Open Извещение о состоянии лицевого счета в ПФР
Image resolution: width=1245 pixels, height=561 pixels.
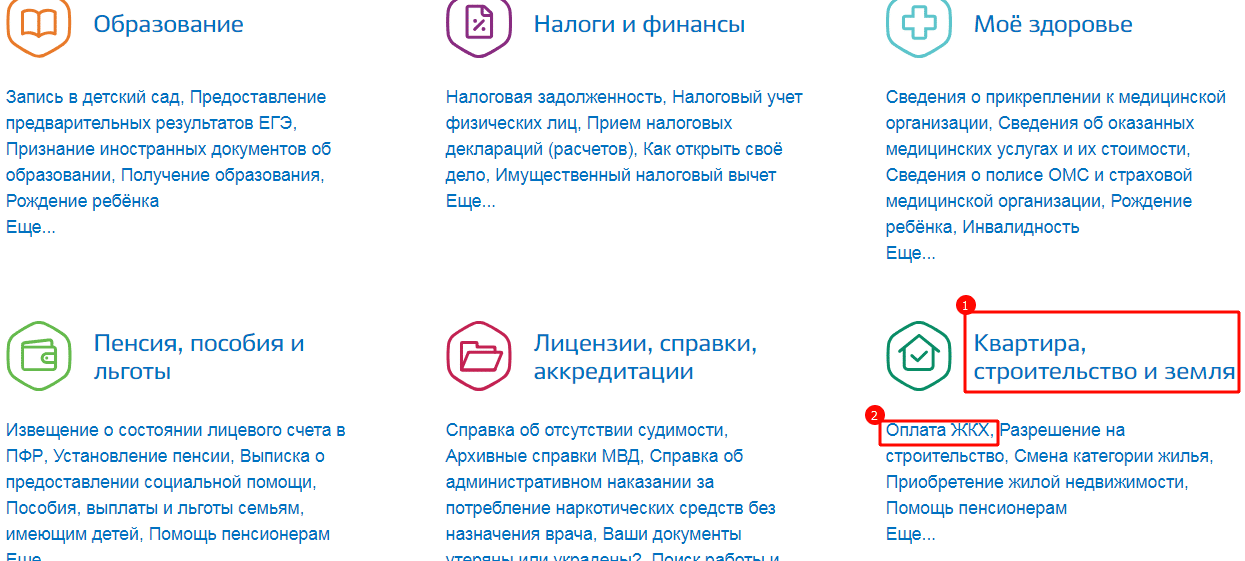tap(176, 443)
